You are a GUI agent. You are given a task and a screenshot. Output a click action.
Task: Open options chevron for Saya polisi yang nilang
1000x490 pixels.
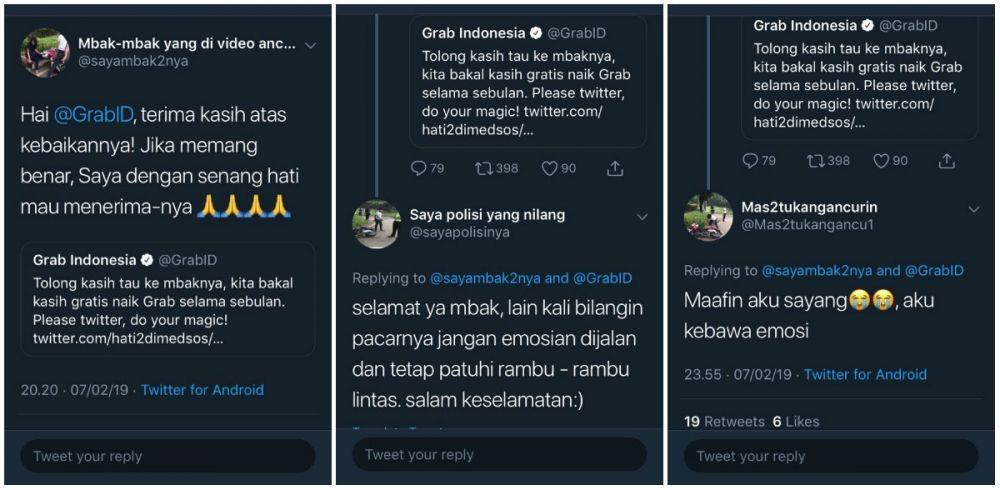pyautogui.click(x=642, y=217)
